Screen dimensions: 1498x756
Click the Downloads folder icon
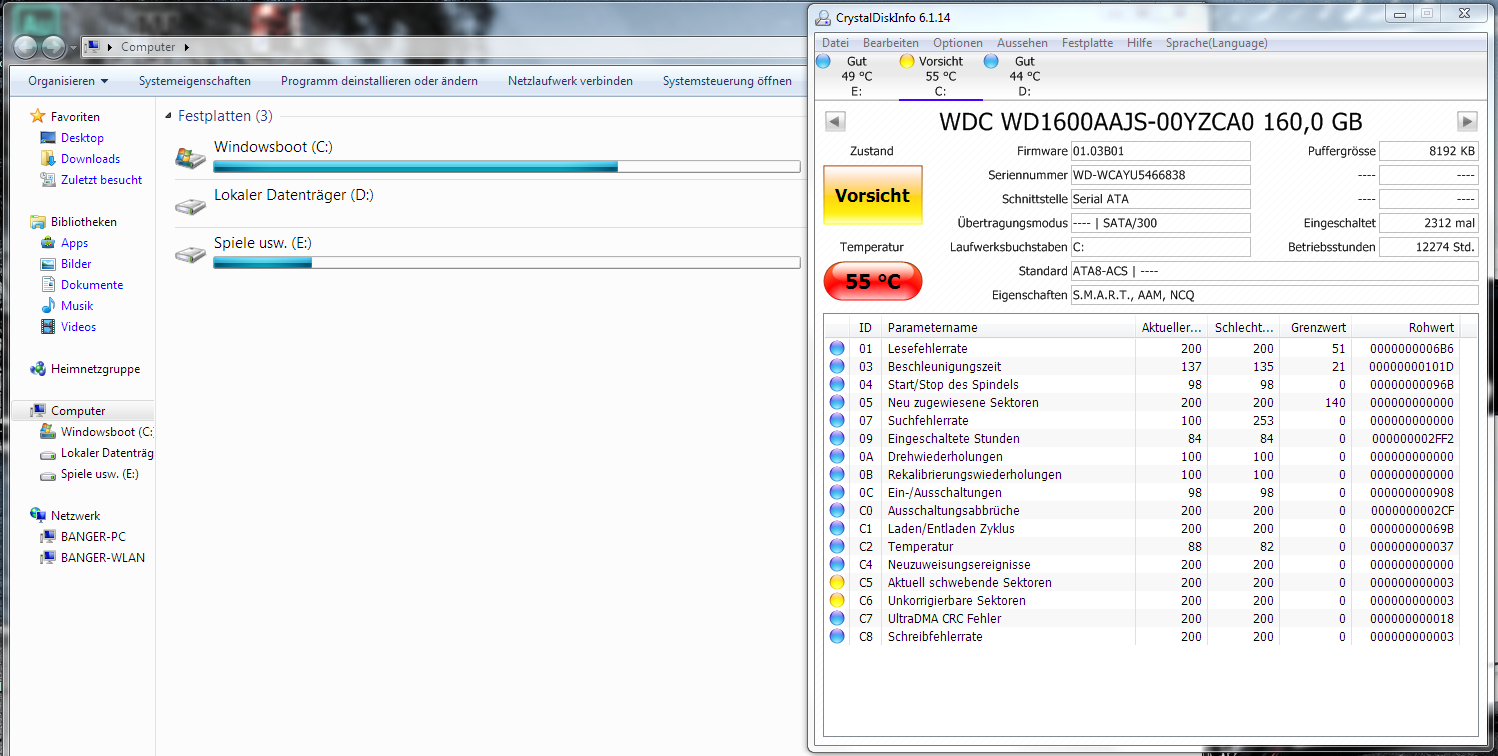click(x=48, y=159)
